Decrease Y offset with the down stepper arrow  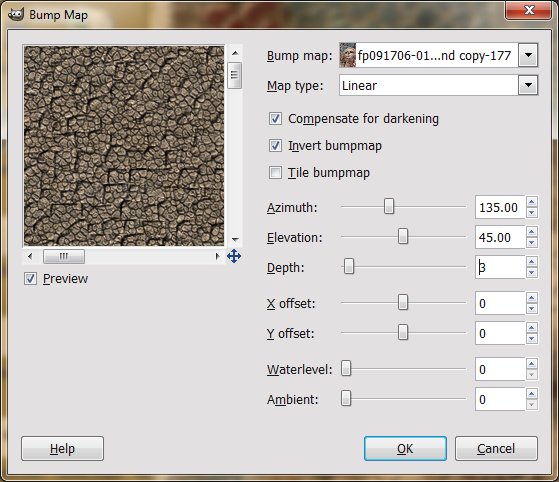tap(532, 339)
